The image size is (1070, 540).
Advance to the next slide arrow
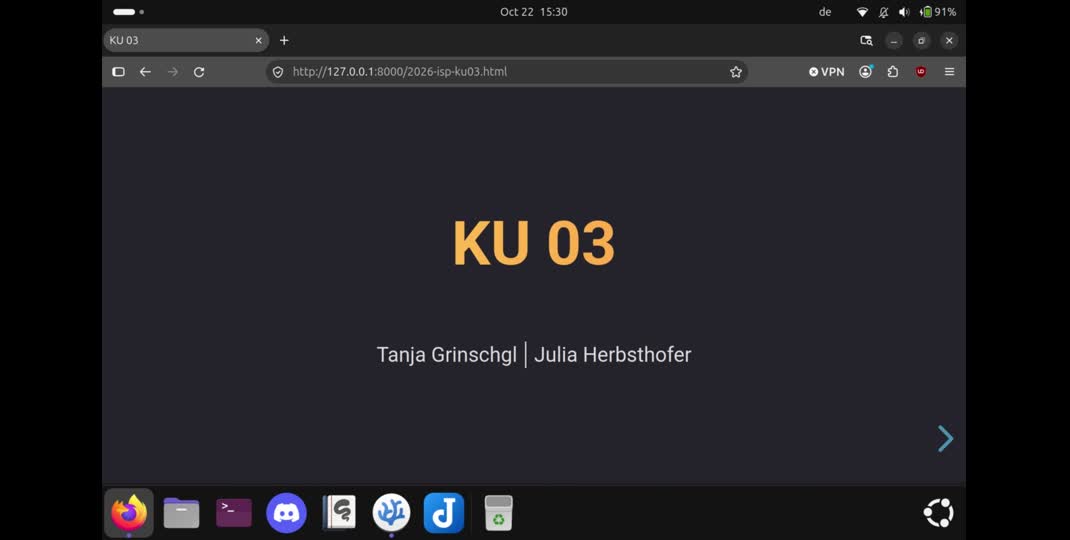(945, 438)
